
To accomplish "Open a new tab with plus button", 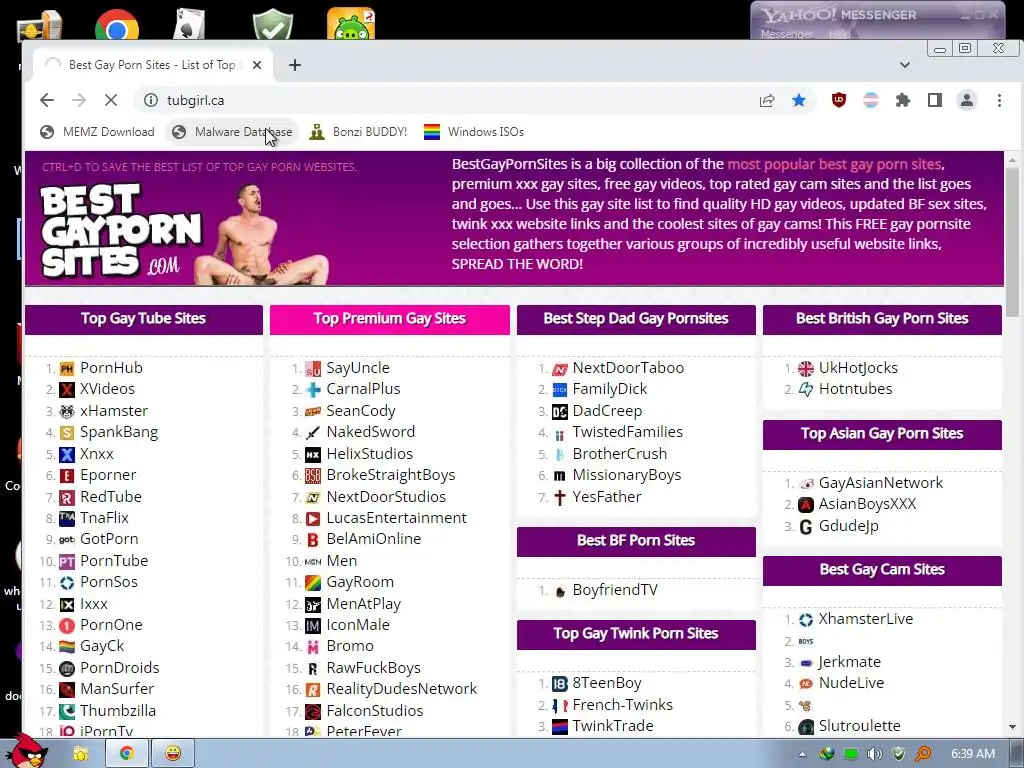I will (295, 65).
